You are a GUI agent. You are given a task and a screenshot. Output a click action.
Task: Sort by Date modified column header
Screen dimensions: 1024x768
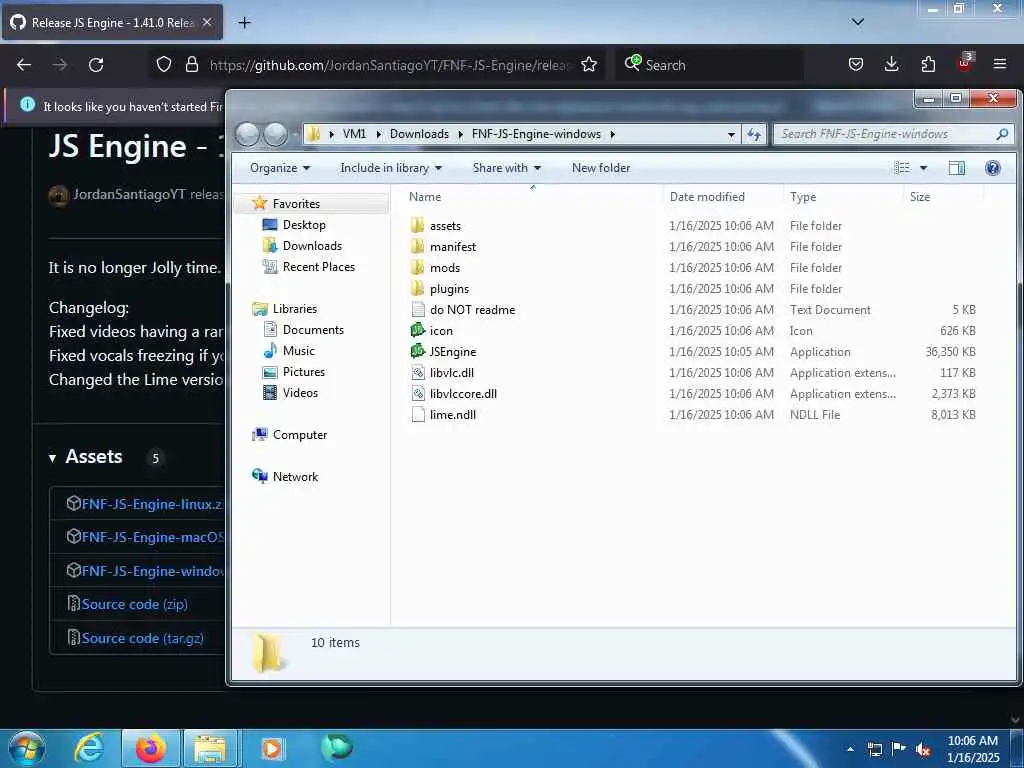click(x=723, y=197)
